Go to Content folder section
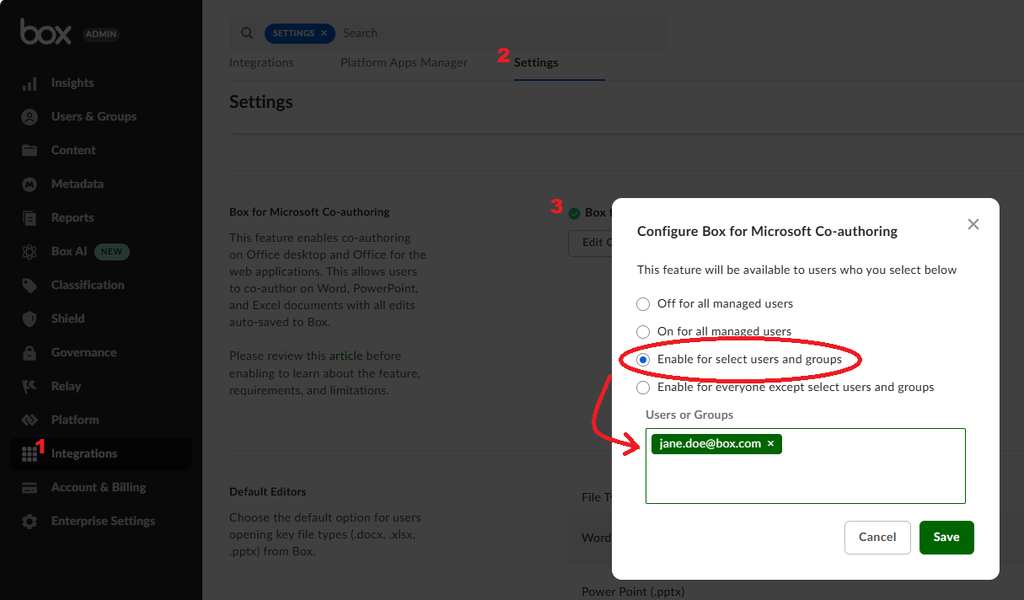 tap(73, 150)
